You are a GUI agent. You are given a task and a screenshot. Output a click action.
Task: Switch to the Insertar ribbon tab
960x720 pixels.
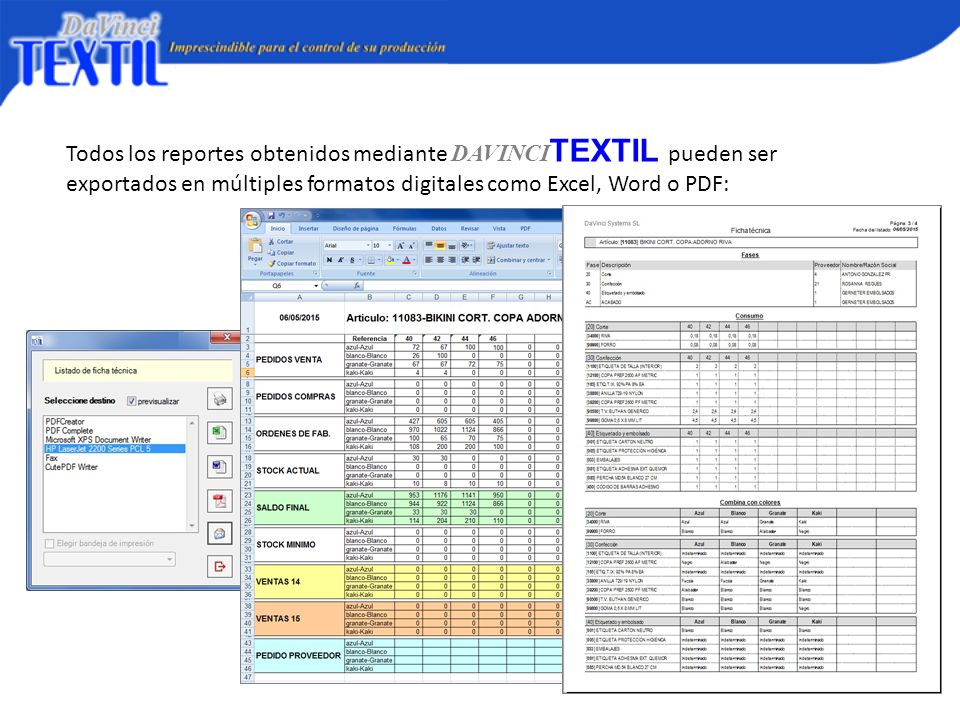point(308,228)
